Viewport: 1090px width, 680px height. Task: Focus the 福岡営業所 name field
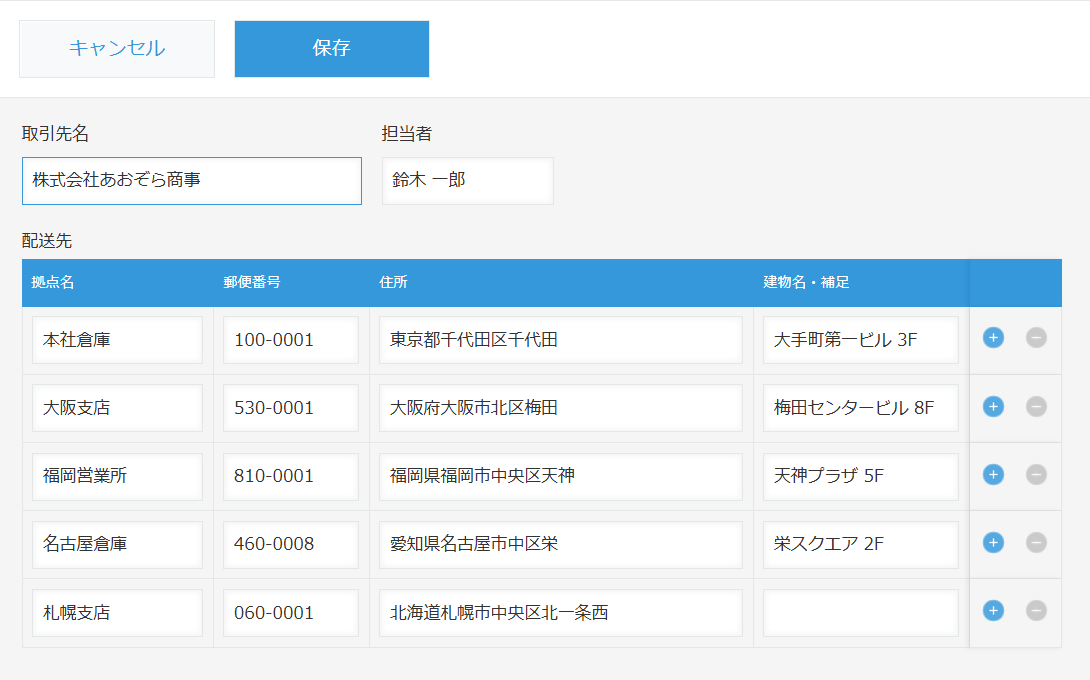pos(117,476)
